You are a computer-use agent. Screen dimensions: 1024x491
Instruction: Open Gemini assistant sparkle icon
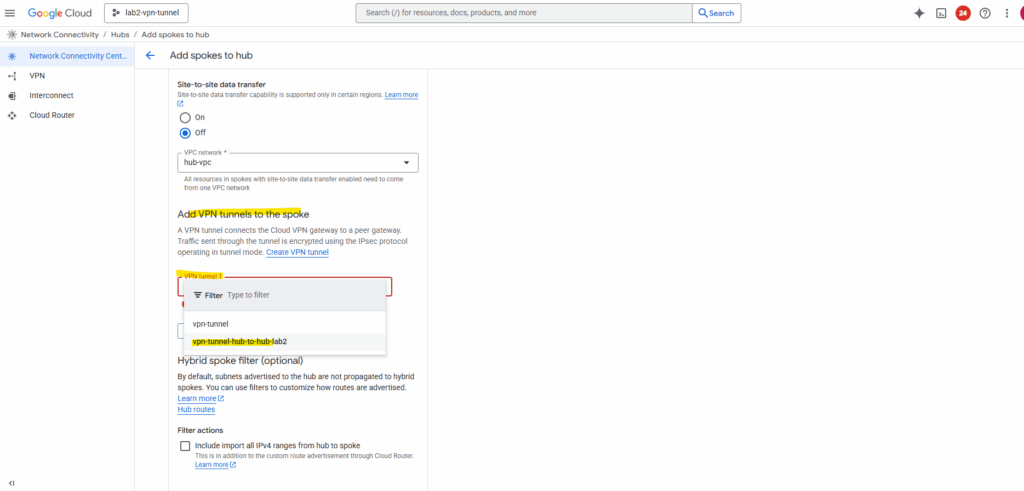(919, 13)
